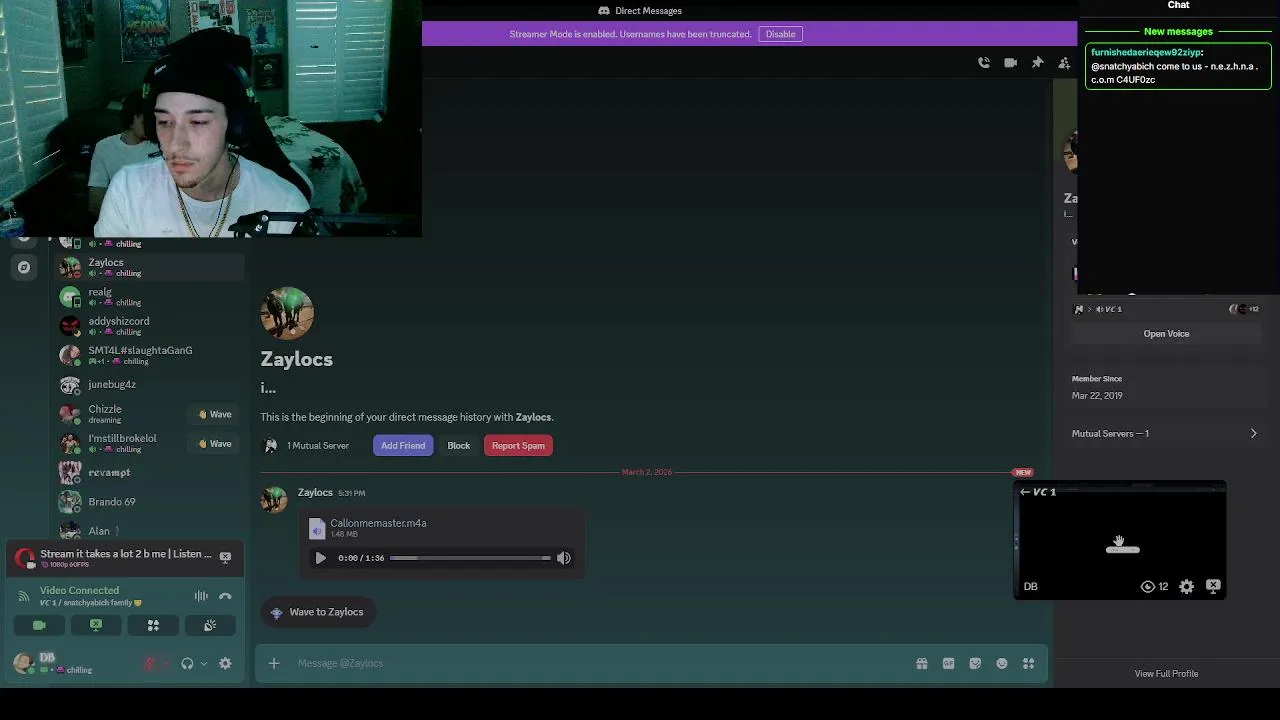Open noise suppression waveform icon

coord(201,596)
